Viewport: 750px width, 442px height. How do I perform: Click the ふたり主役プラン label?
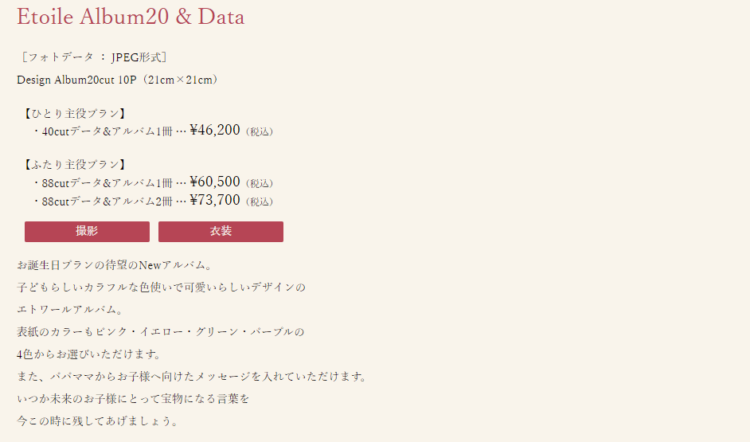(75, 165)
